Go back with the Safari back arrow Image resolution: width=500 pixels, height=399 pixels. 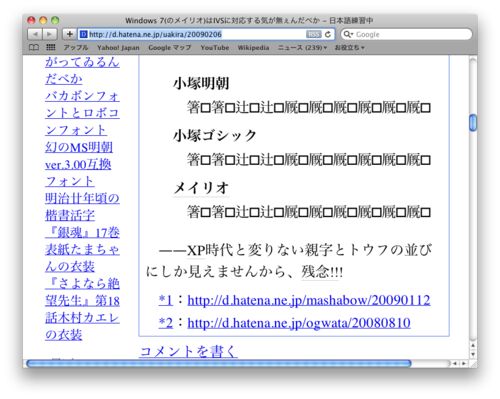35,34
